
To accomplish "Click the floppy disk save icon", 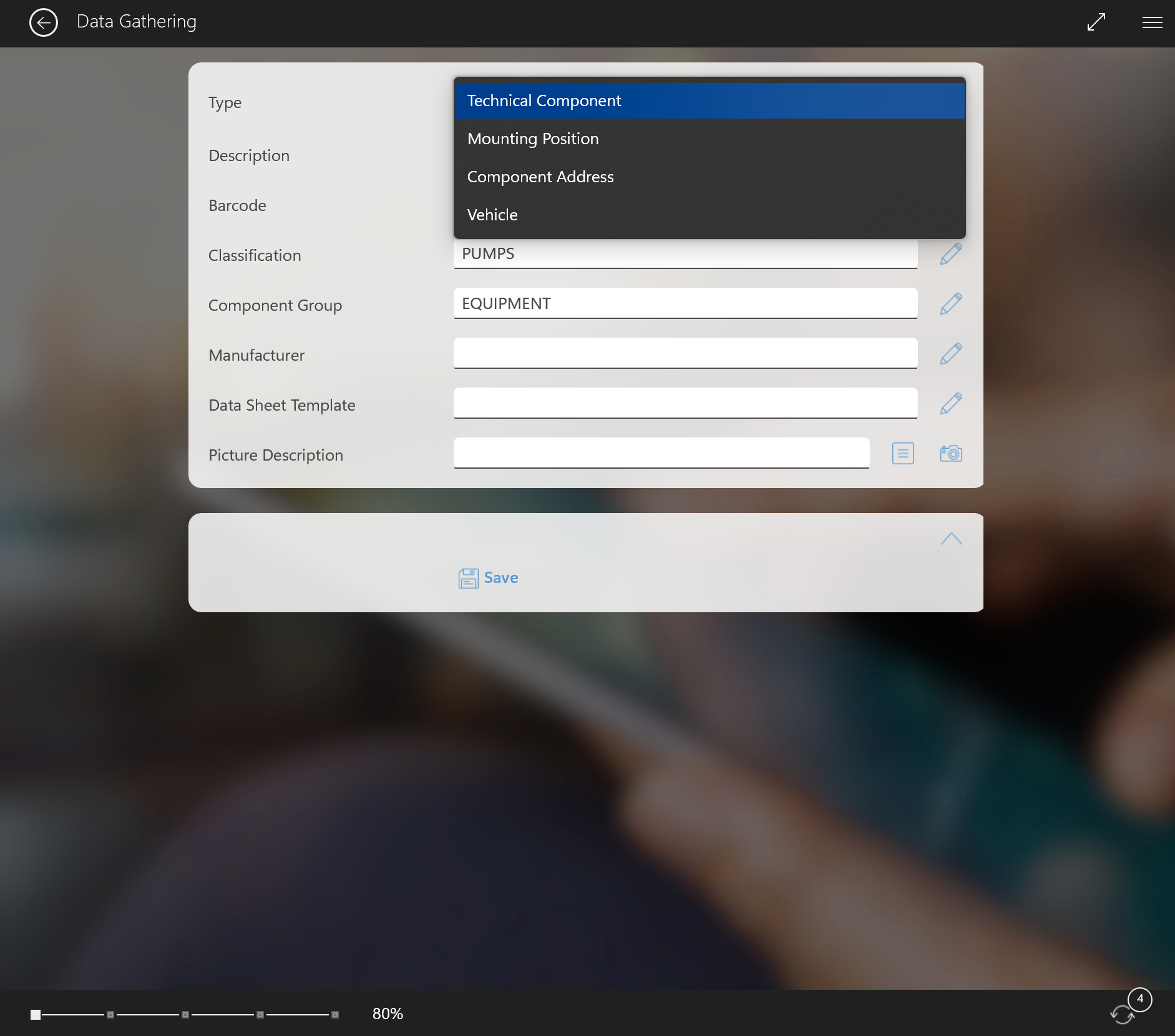I will coord(469,579).
